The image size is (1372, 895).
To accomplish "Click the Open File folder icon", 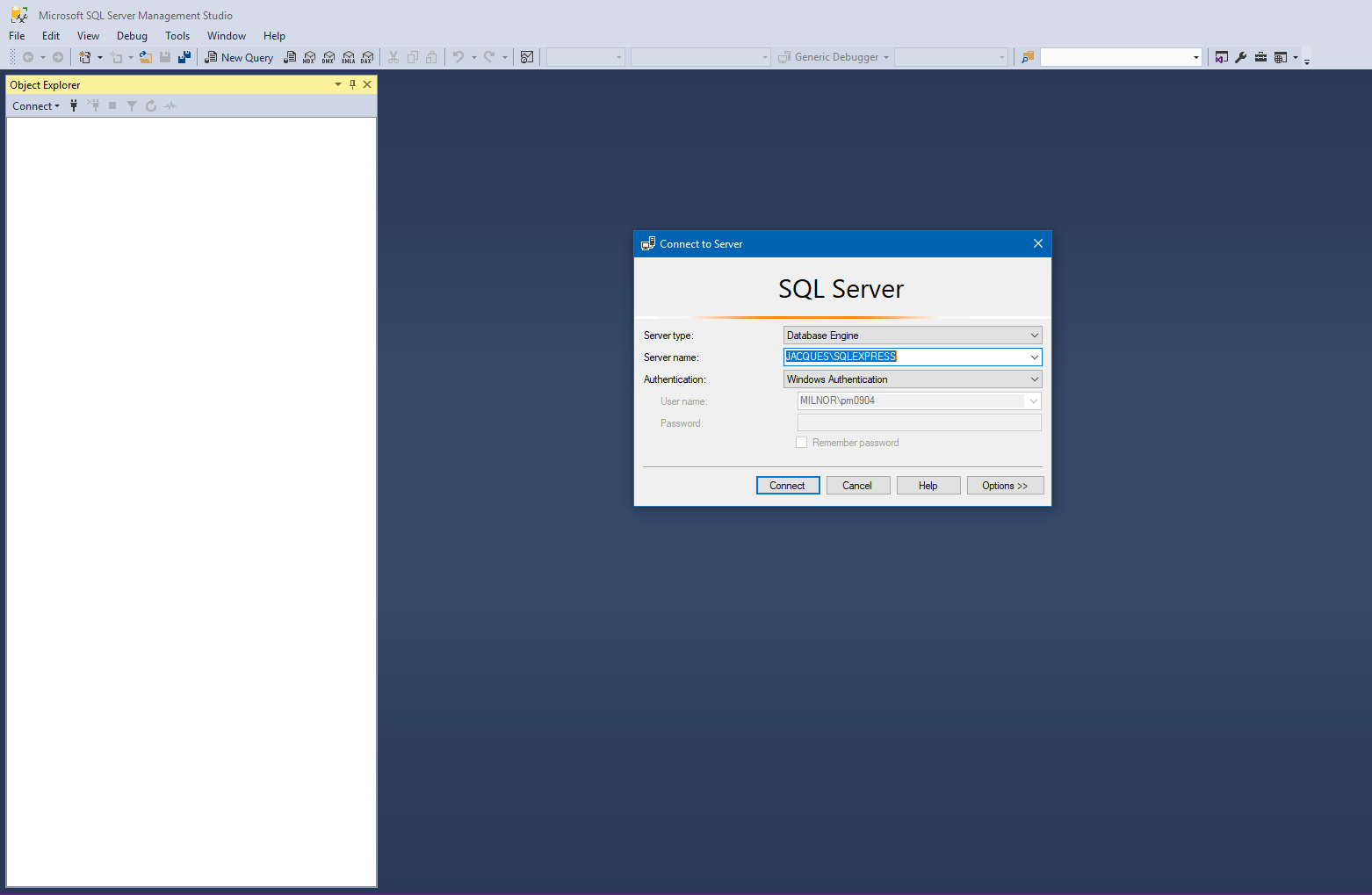I will pos(146,57).
